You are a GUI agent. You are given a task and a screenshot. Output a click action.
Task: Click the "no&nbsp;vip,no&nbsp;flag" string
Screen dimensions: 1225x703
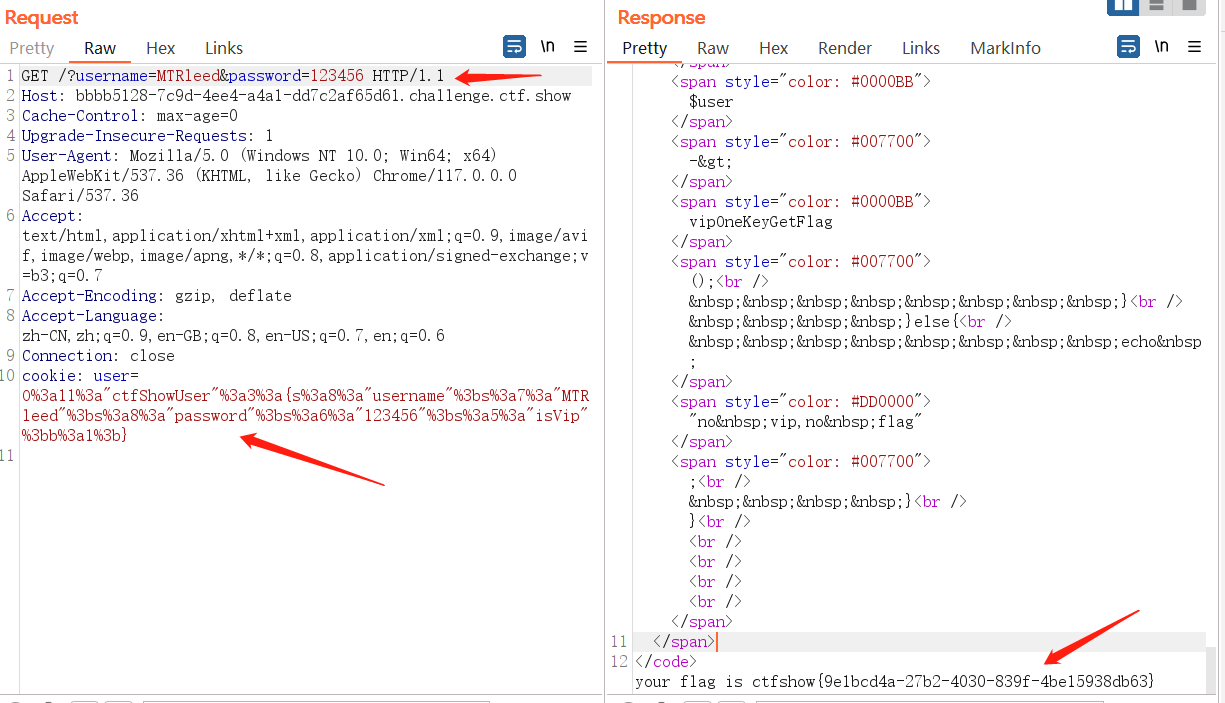(x=803, y=422)
